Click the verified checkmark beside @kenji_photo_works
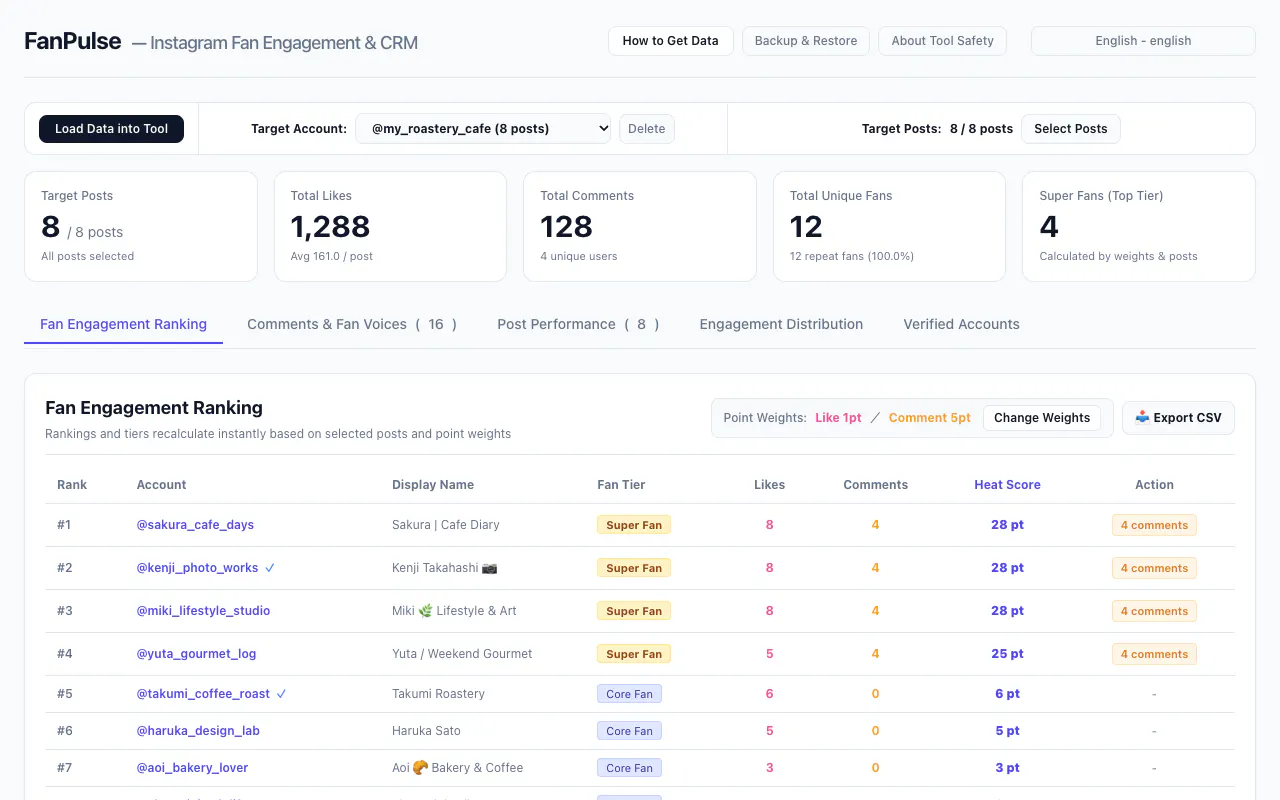This screenshot has width=1280, height=800. coord(270,568)
